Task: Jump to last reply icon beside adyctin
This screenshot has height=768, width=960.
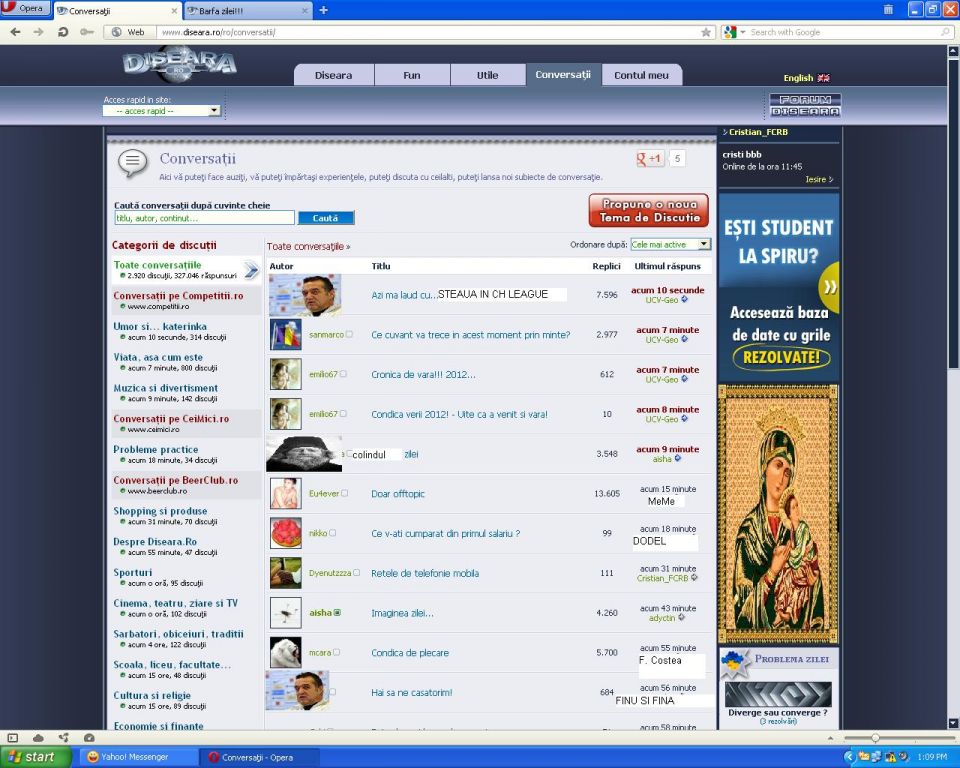Action: tap(681, 617)
